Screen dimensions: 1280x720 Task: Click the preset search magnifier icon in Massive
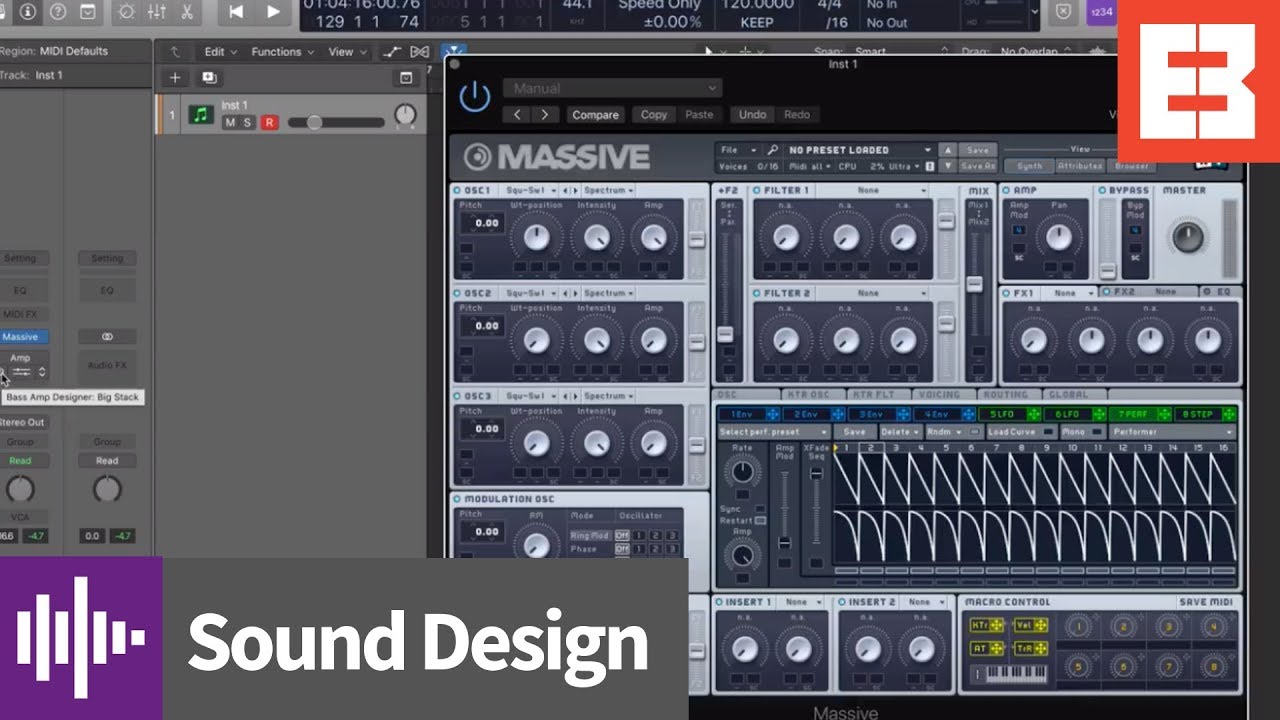tap(773, 150)
